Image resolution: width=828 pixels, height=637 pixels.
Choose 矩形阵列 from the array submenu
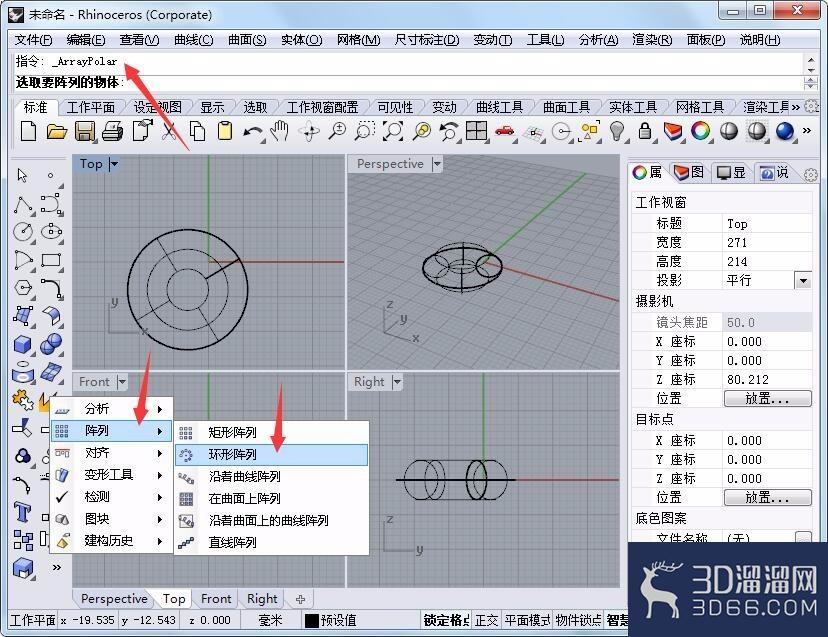point(271,433)
